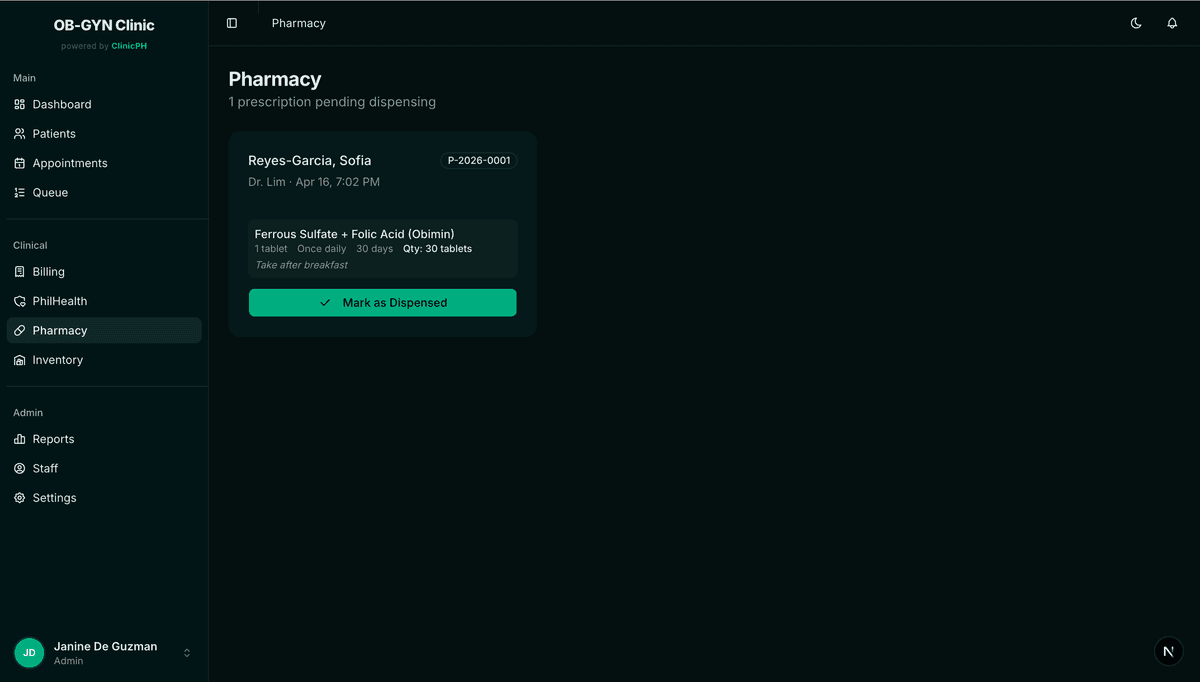Click the Dashboard grid icon in sidebar

point(20,104)
